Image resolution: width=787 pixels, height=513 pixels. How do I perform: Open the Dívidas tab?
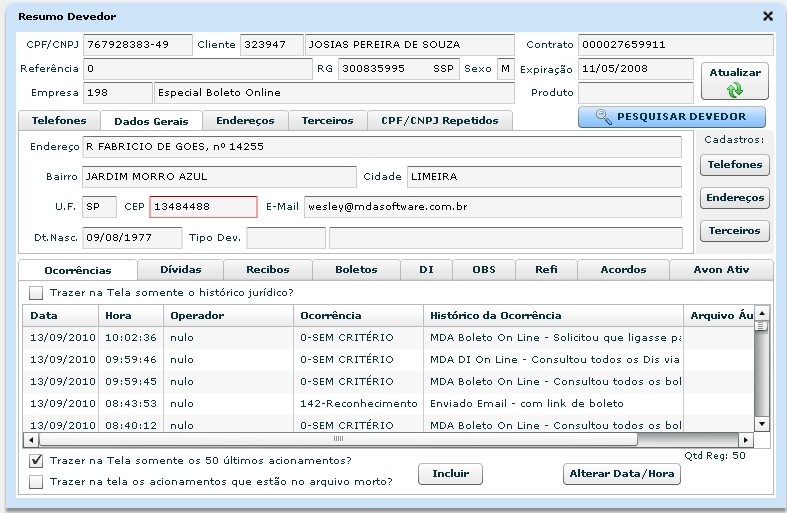point(181,270)
